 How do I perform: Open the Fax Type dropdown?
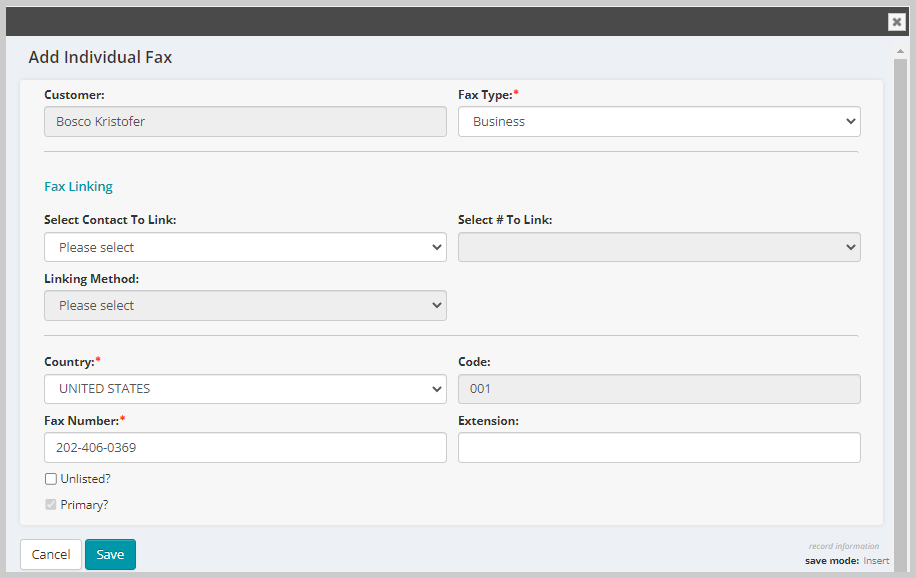[659, 122]
